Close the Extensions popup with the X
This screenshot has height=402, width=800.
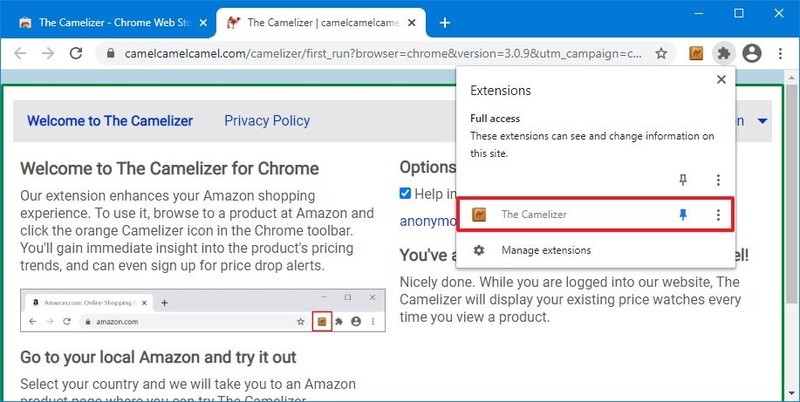click(721, 80)
